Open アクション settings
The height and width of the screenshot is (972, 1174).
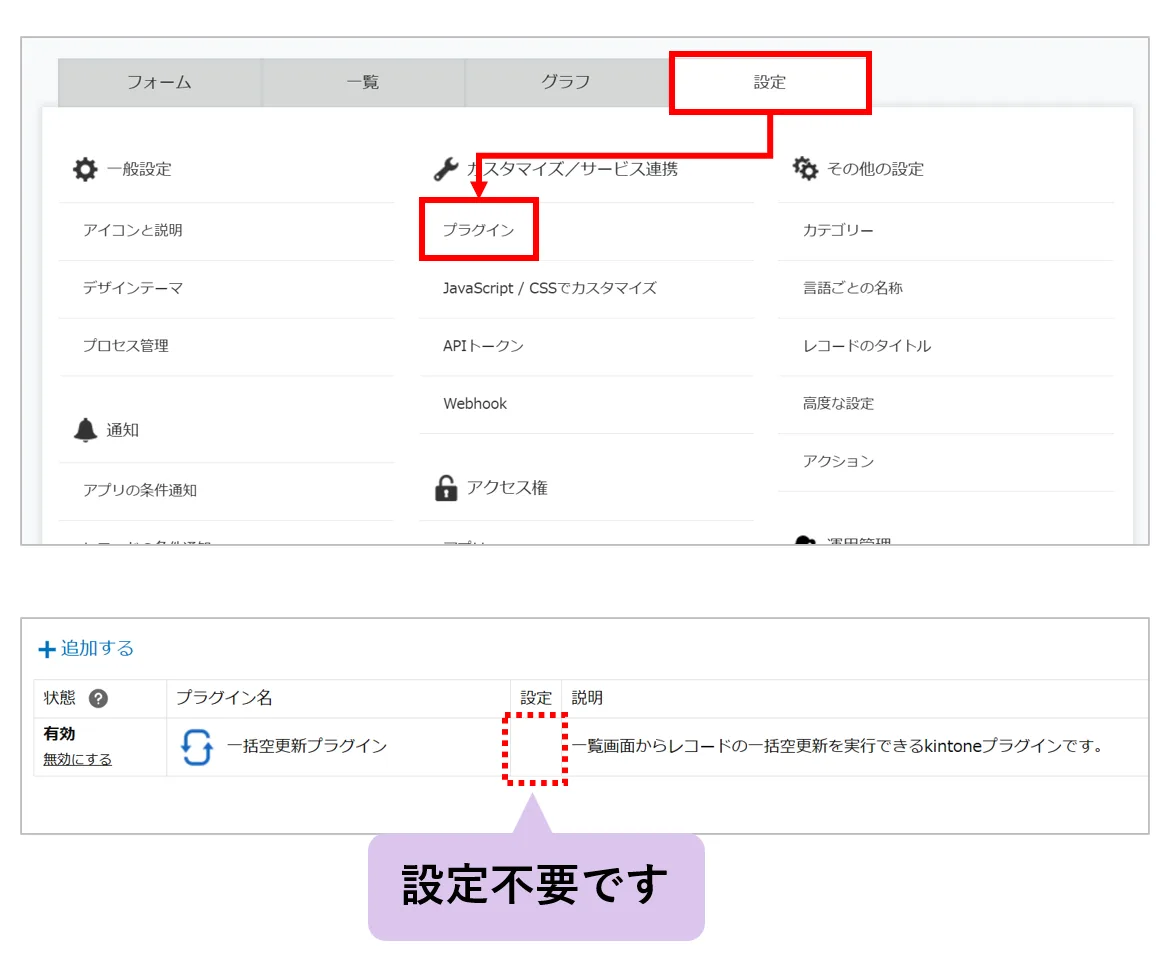[x=838, y=461]
